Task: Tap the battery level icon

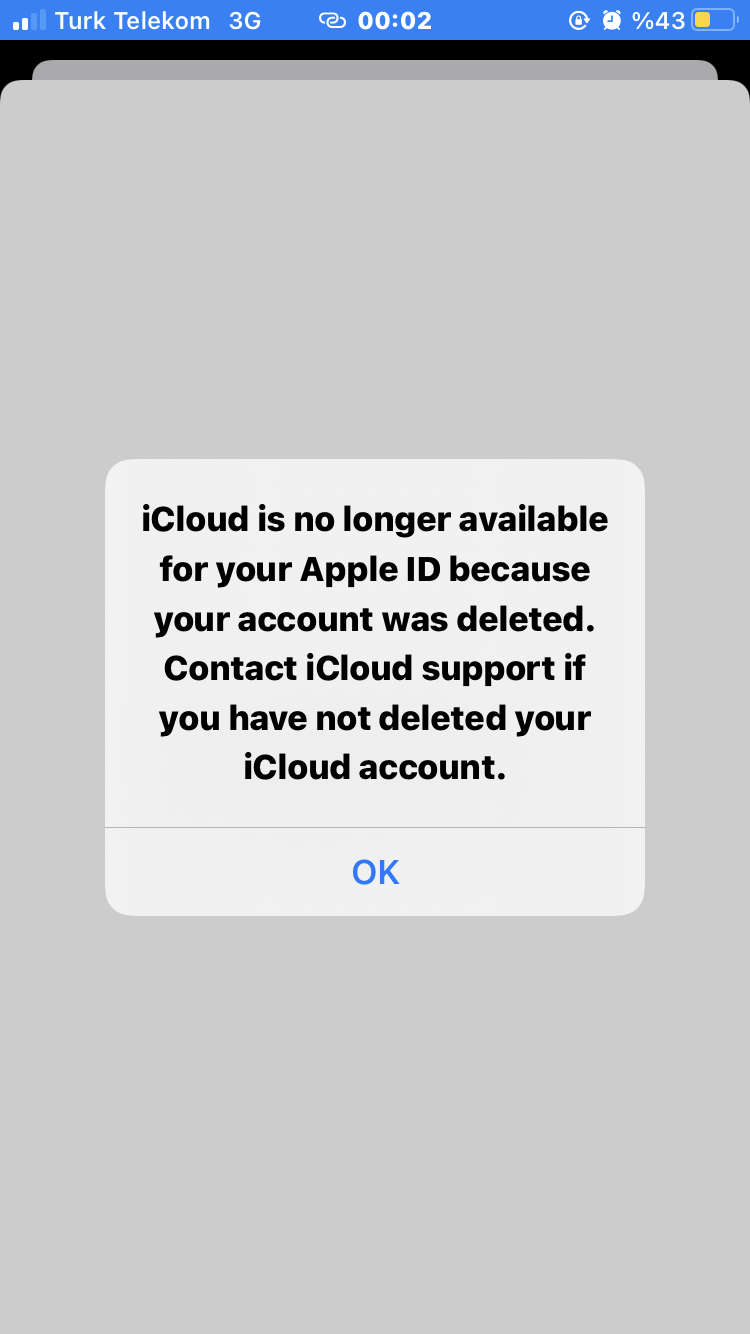Action: coord(715,20)
